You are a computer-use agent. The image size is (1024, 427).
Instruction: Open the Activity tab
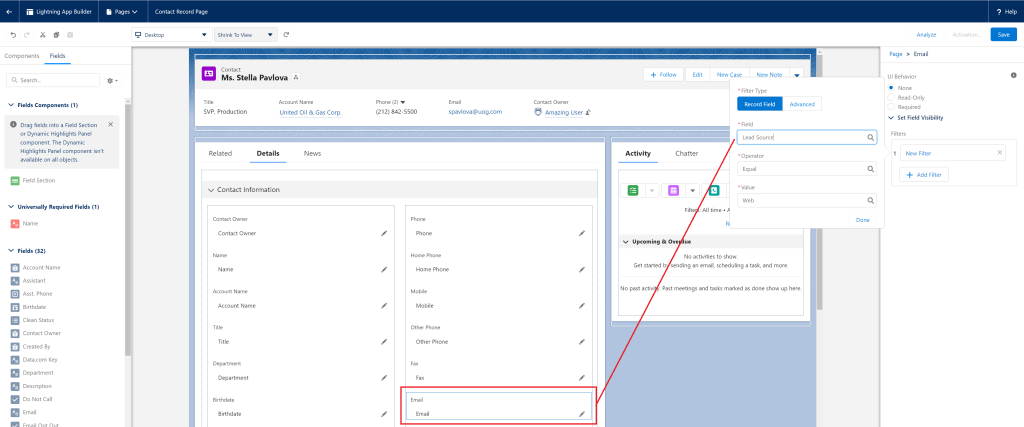tap(638, 153)
